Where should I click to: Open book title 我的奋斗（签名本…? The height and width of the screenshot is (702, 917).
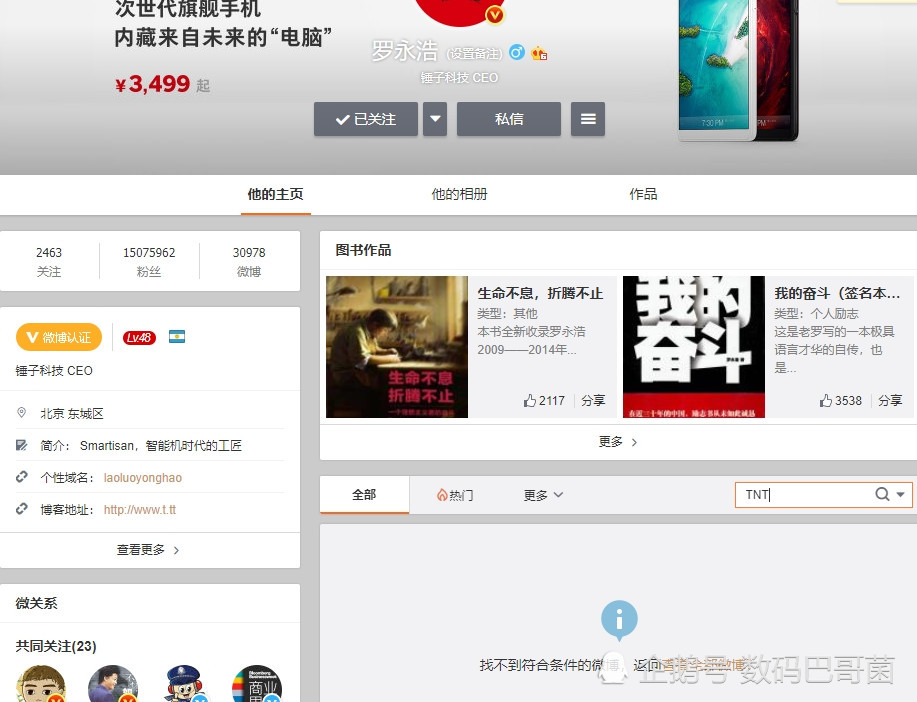click(837, 293)
